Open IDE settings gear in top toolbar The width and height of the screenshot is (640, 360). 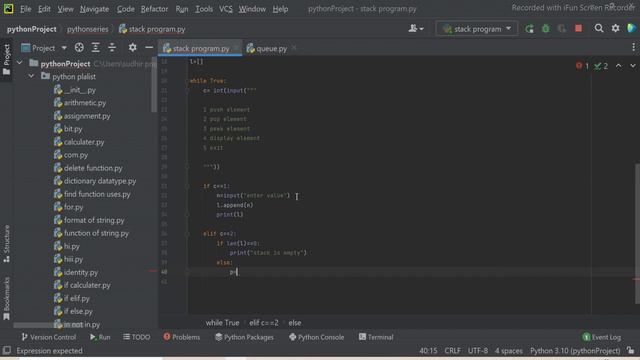(616, 28)
